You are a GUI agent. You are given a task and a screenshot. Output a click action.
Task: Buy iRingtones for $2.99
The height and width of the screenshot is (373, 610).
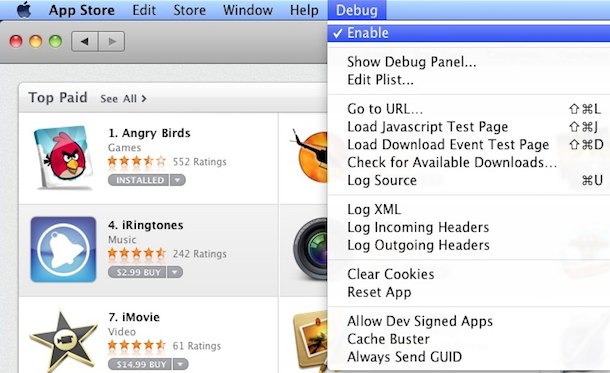click(x=137, y=272)
